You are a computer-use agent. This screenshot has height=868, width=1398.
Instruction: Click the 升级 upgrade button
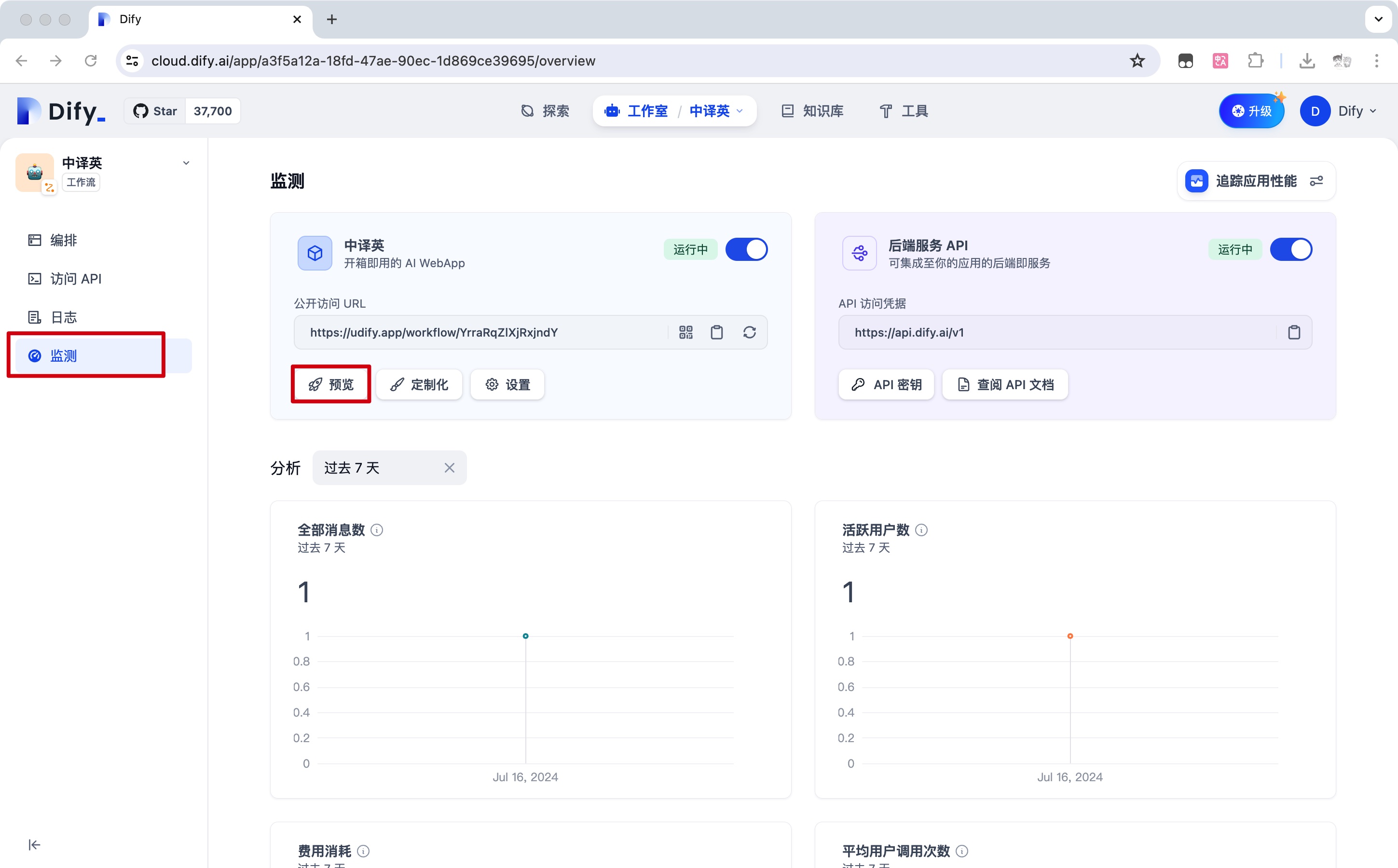[x=1252, y=111]
